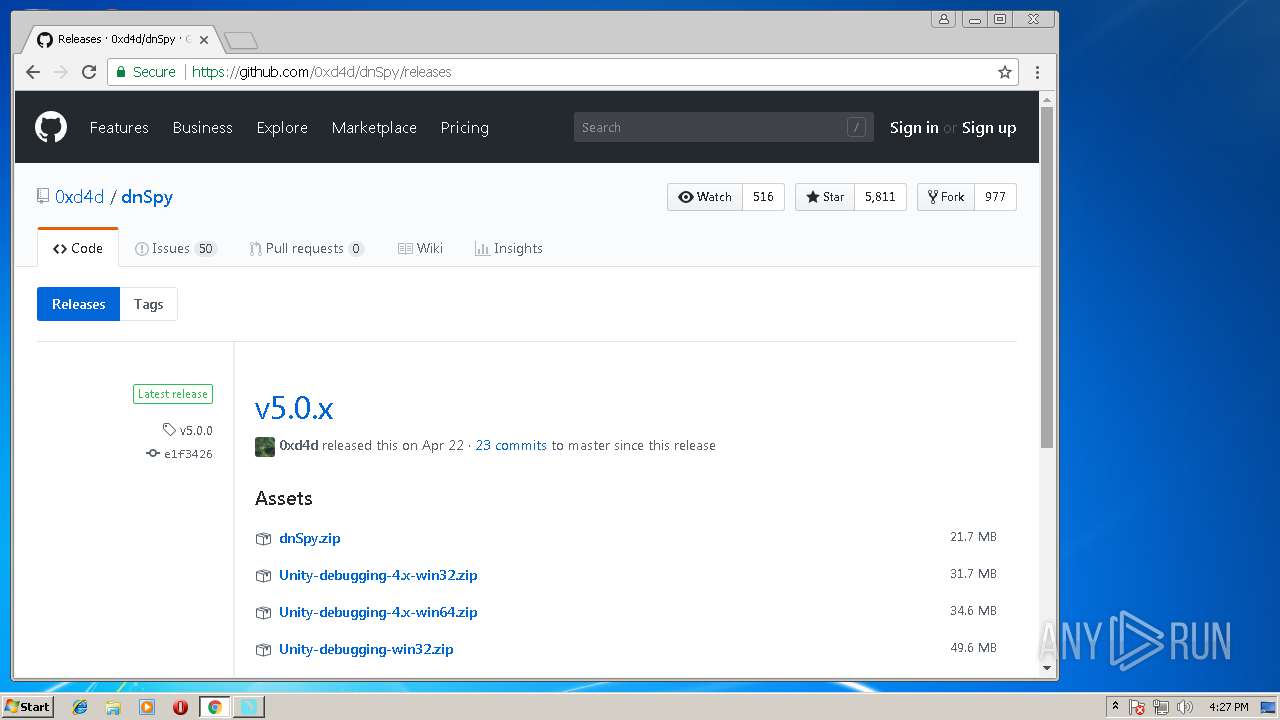
Task: Open the dnSpy repository link
Action: point(147,197)
